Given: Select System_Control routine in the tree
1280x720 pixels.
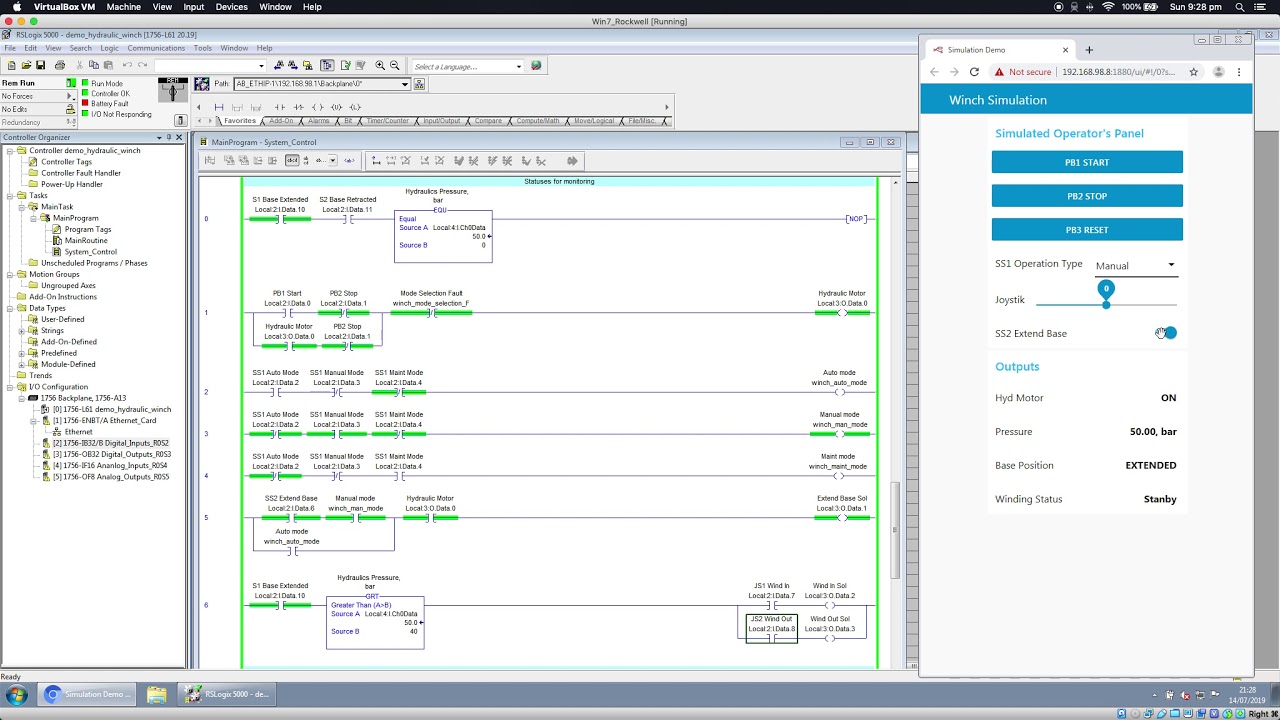Looking at the screenshot, I should pos(91,251).
